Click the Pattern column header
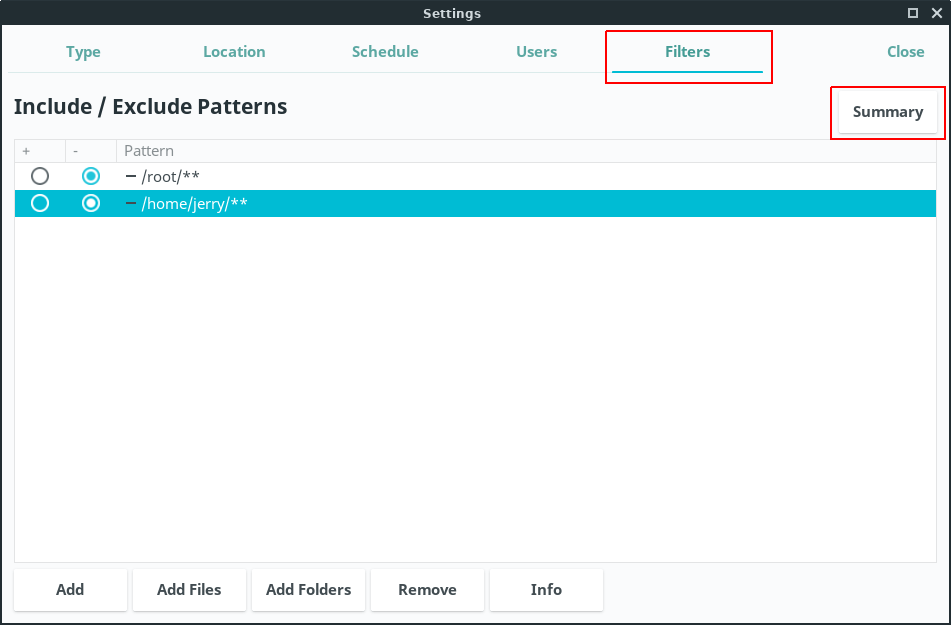The height and width of the screenshot is (625, 951). [x=149, y=151]
